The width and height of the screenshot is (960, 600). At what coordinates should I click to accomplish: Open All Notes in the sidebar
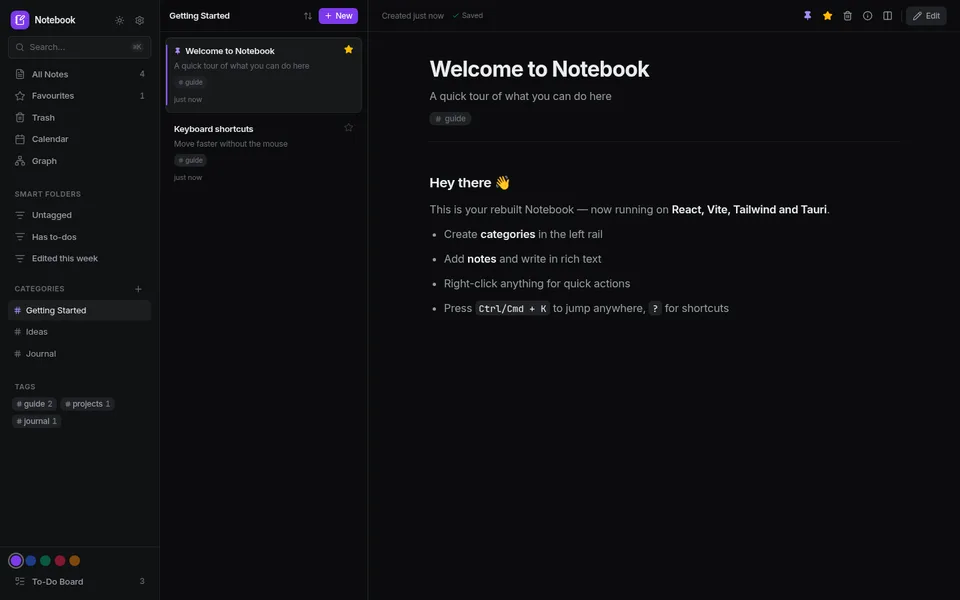click(x=80, y=74)
